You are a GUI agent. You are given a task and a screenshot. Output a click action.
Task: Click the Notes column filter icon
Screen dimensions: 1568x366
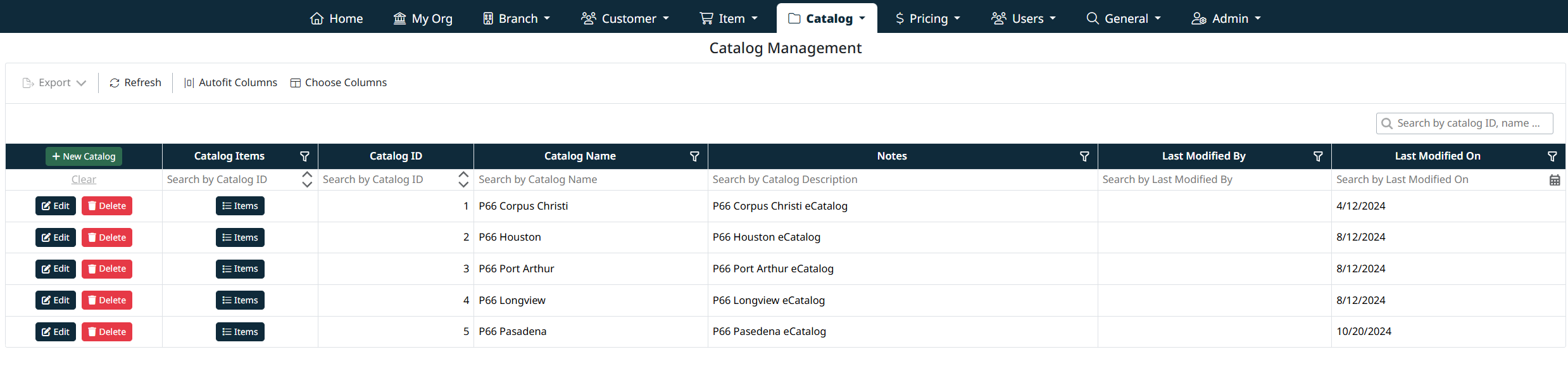tap(1084, 156)
